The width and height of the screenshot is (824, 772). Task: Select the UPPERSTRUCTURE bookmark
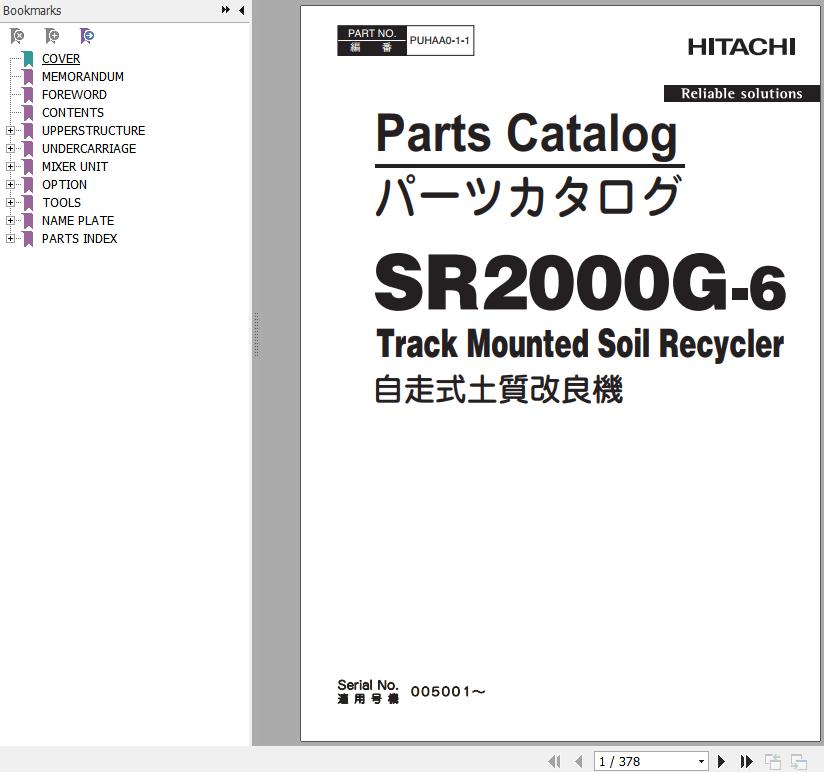93,130
